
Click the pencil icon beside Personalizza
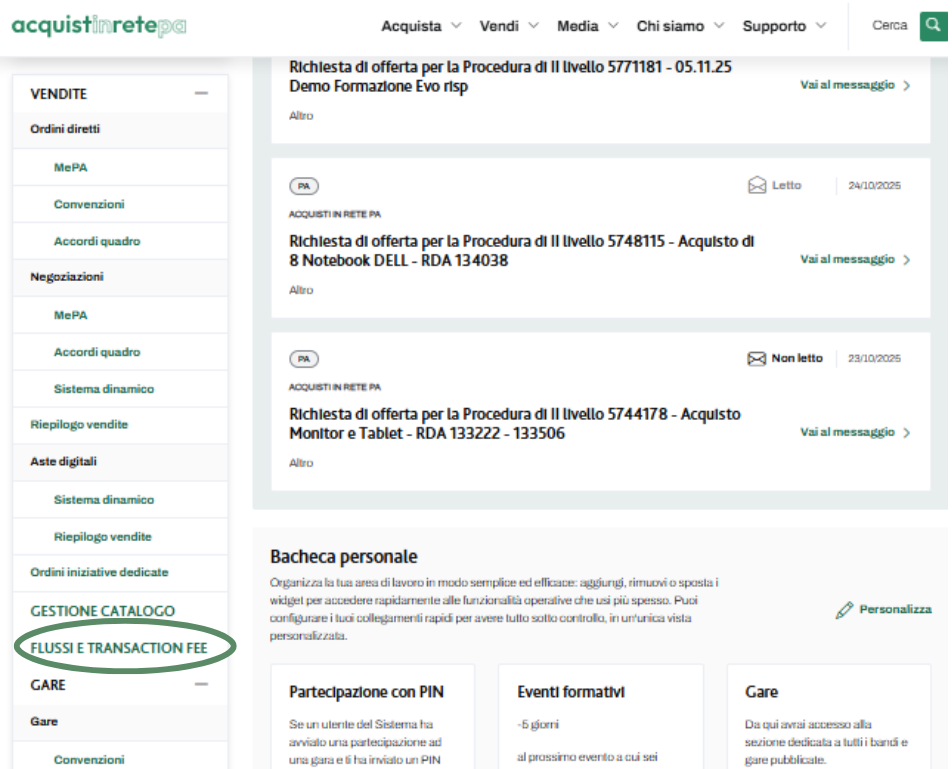pyautogui.click(x=845, y=609)
